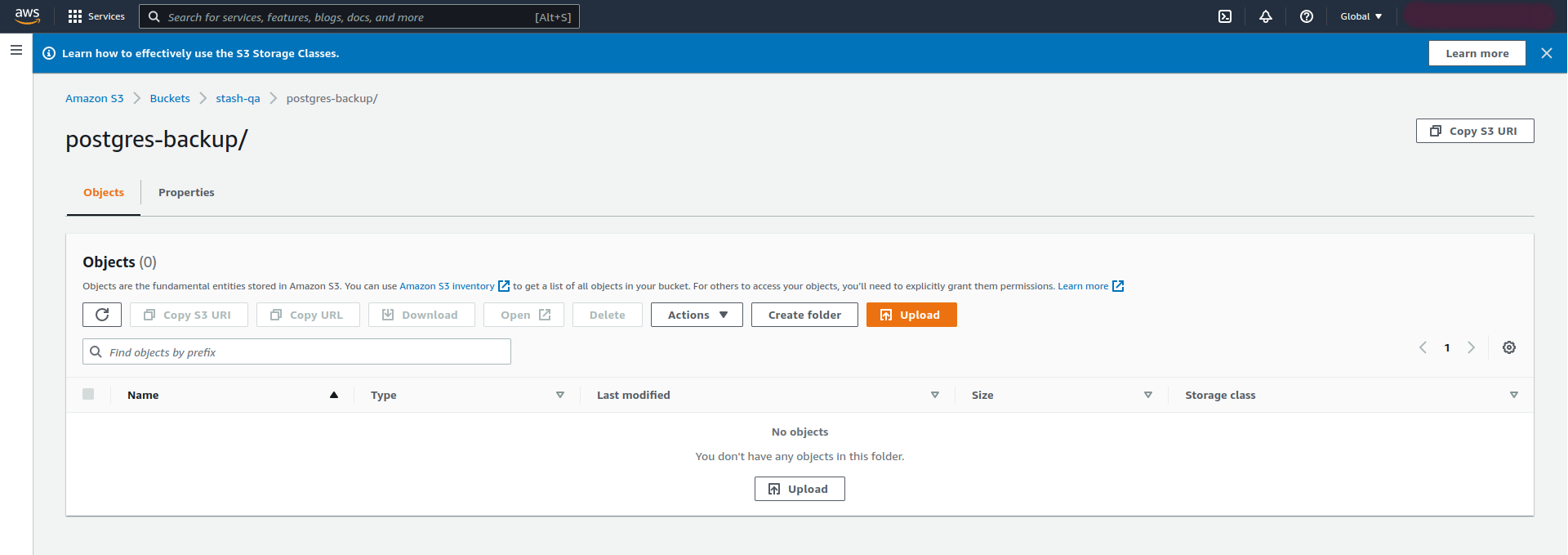The height and width of the screenshot is (555, 1568).
Task: Focus the top services search box
Action: pyautogui.click(x=359, y=16)
